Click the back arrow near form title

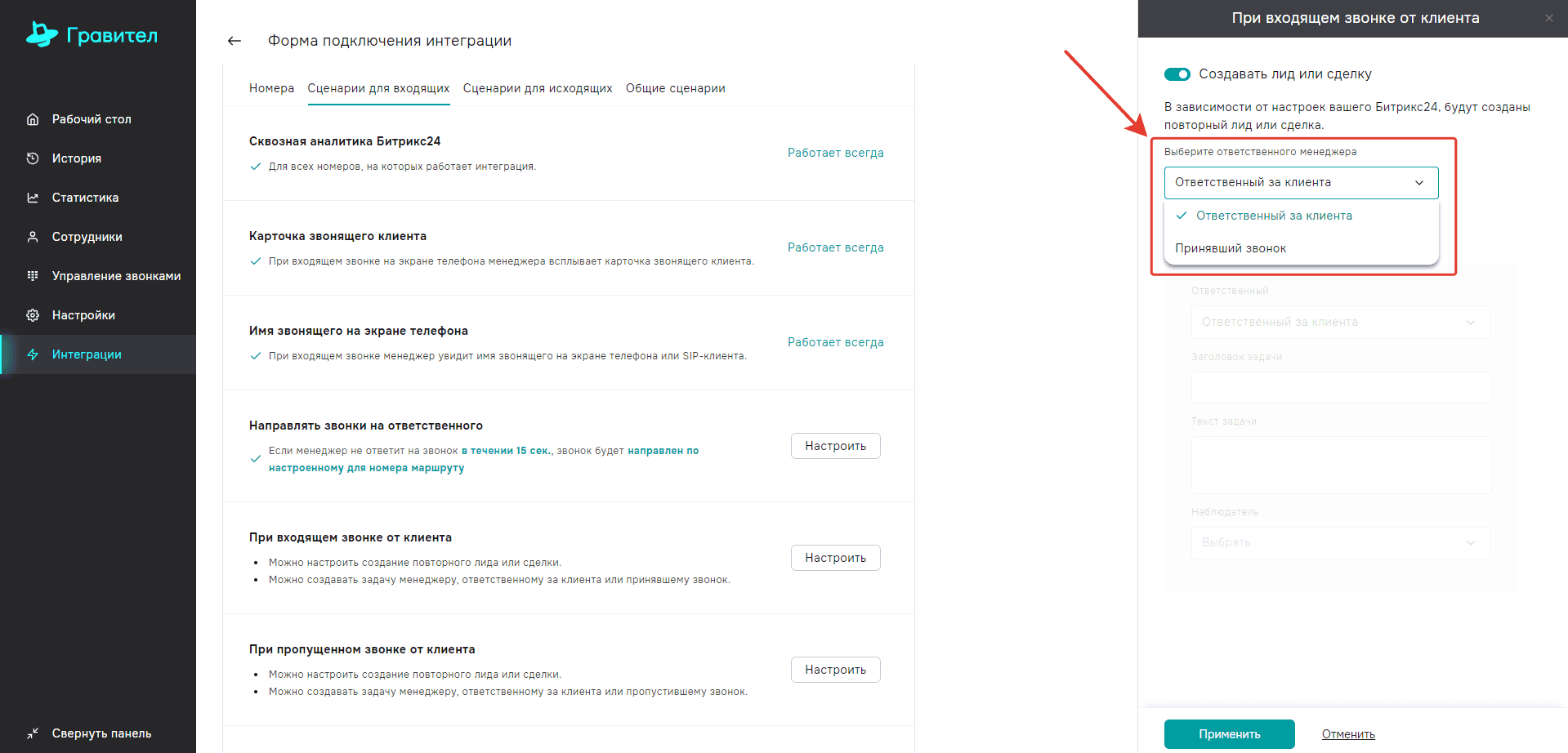[x=235, y=41]
